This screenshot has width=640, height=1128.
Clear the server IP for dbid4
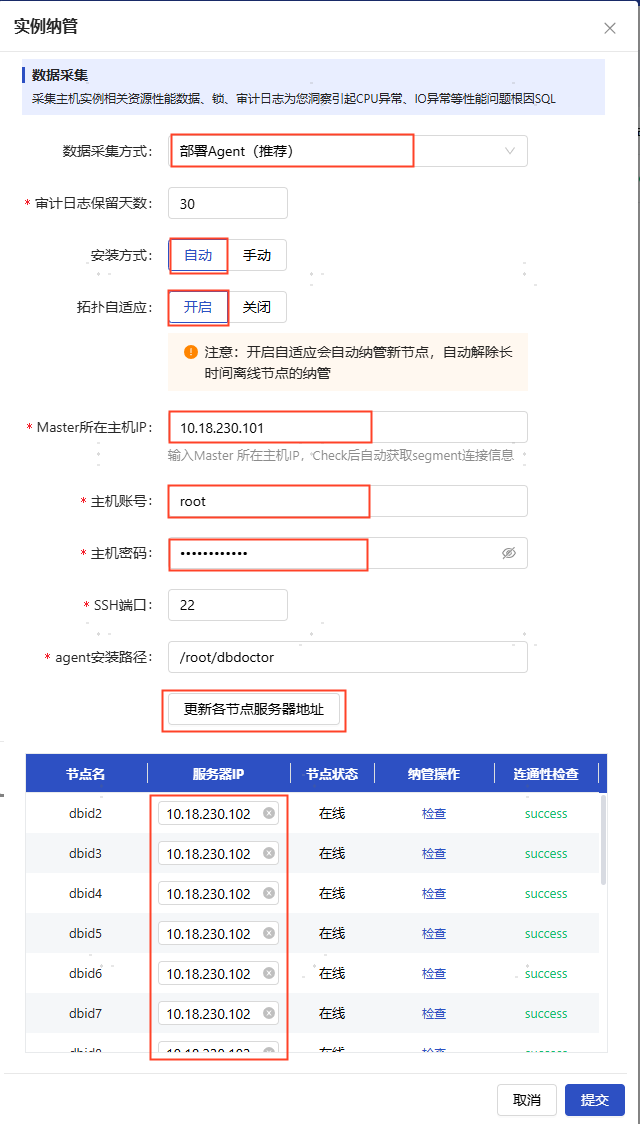269,893
